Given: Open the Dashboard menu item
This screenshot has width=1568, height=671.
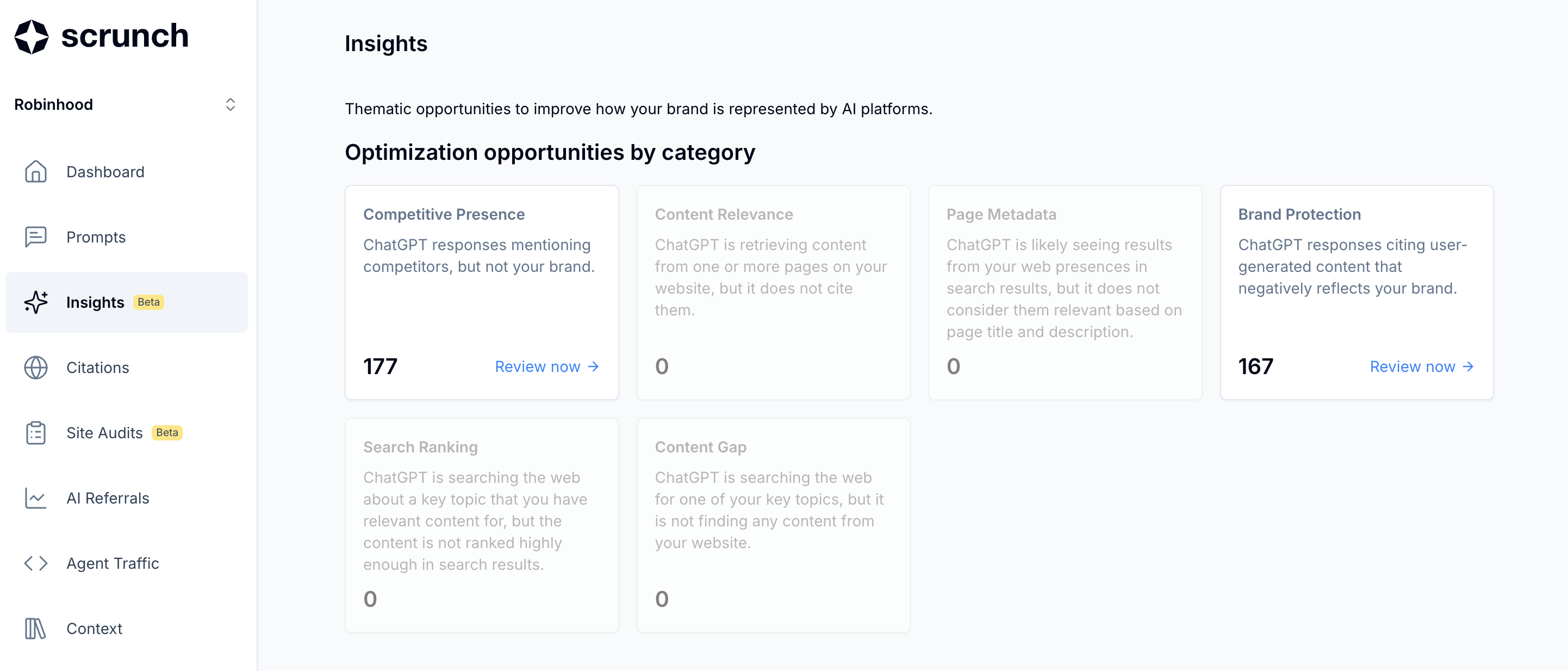Looking at the screenshot, I should tap(105, 172).
